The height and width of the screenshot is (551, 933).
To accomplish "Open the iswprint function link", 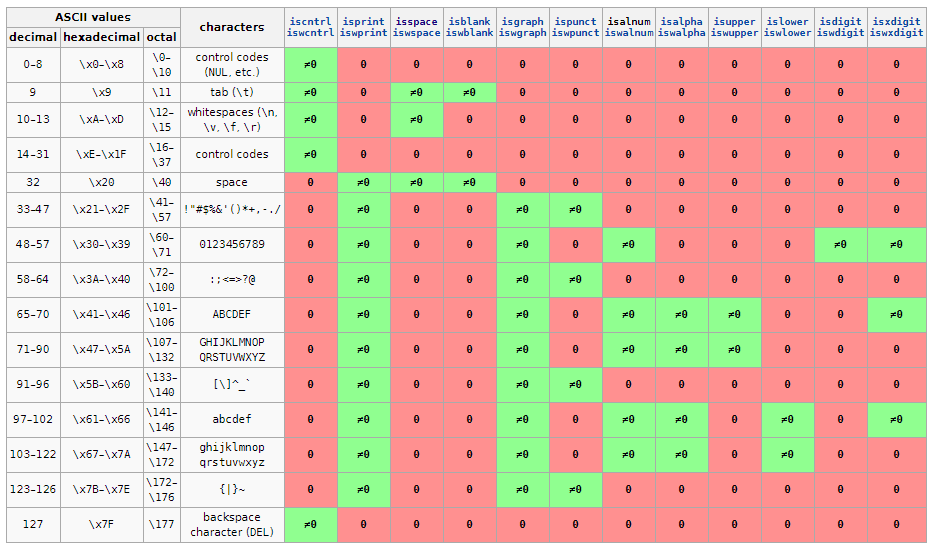I will click(364, 33).
